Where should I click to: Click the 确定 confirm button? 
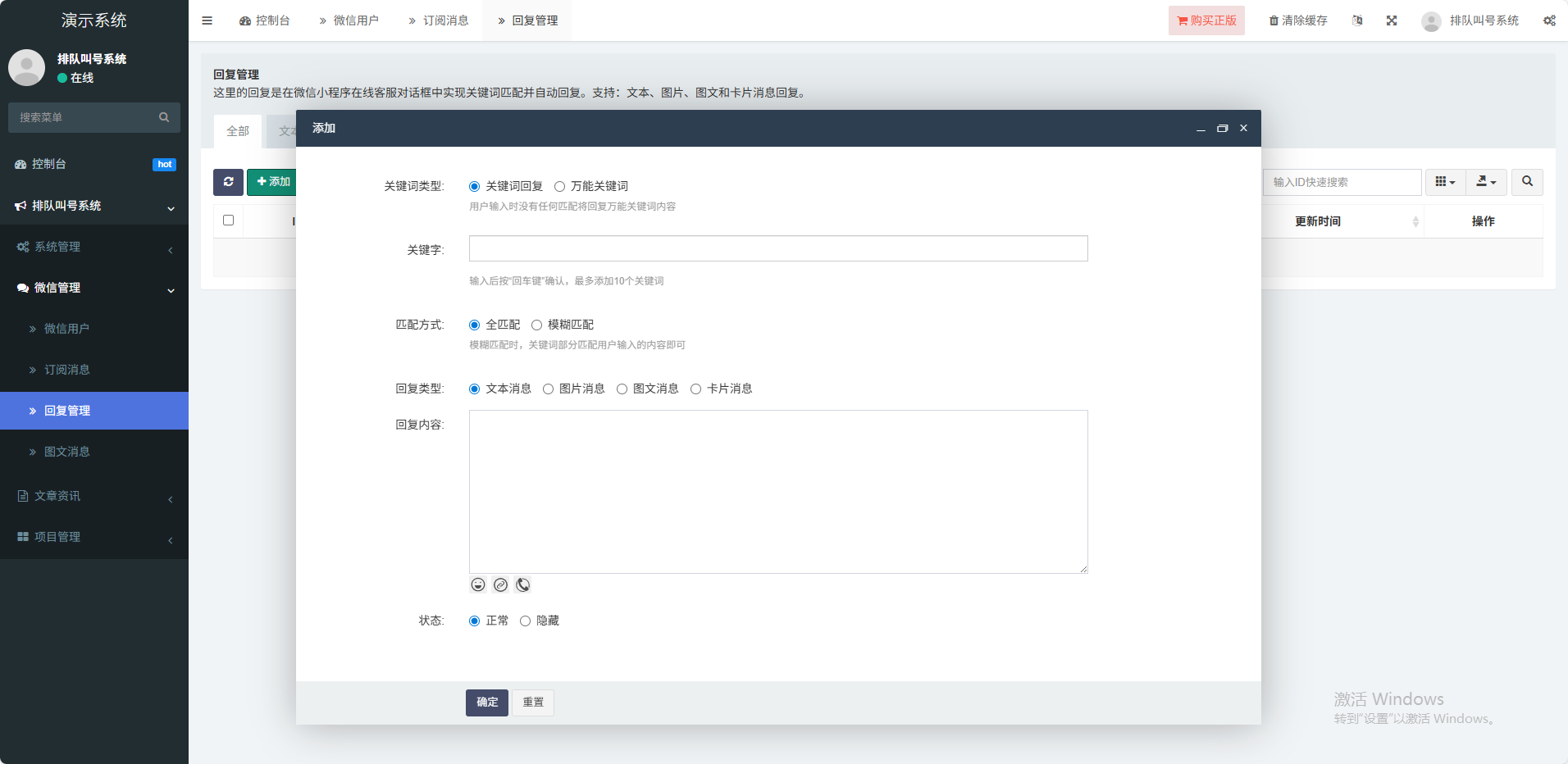487,703
